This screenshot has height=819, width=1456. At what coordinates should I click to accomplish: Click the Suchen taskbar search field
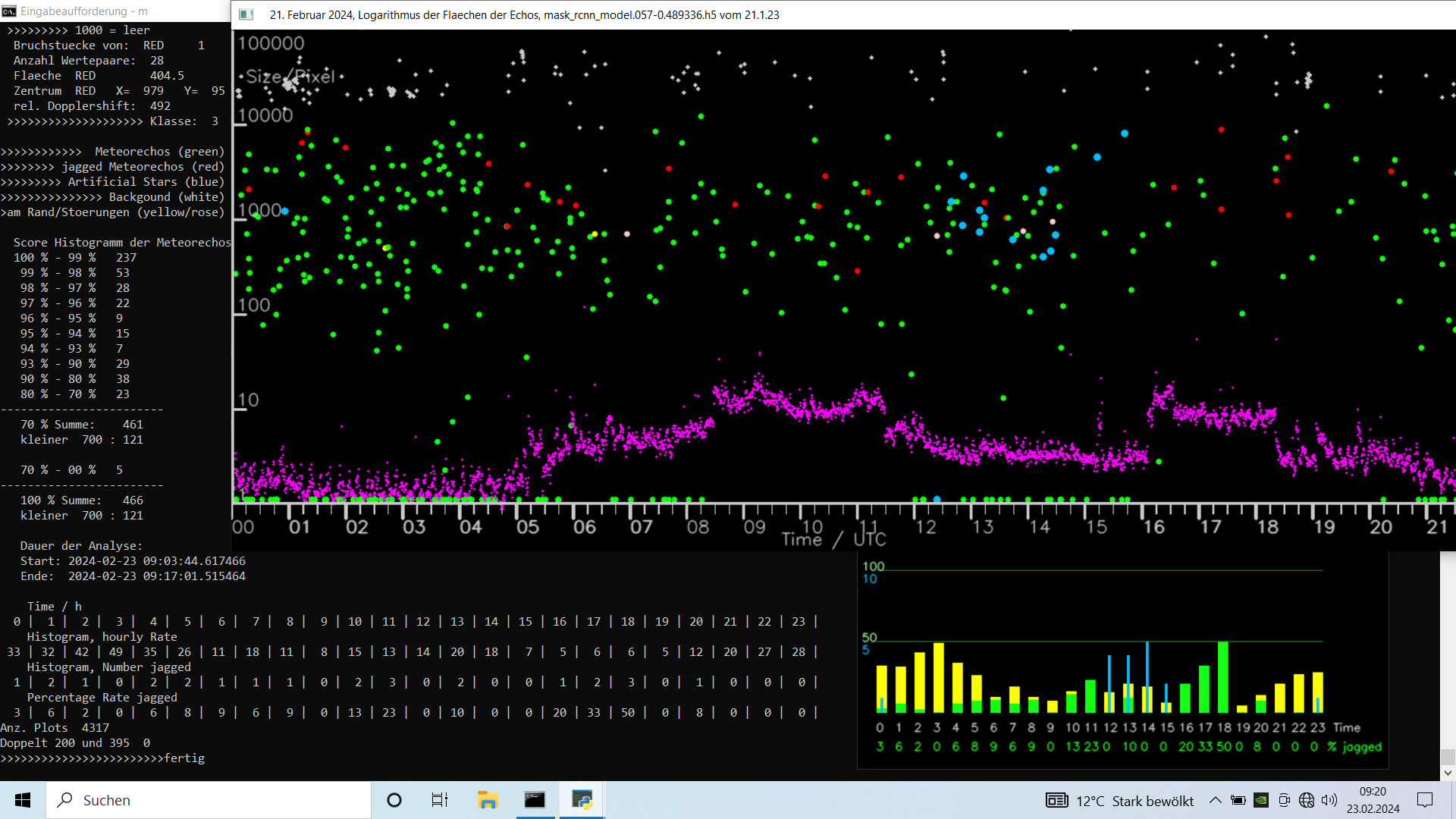(209, 800)
